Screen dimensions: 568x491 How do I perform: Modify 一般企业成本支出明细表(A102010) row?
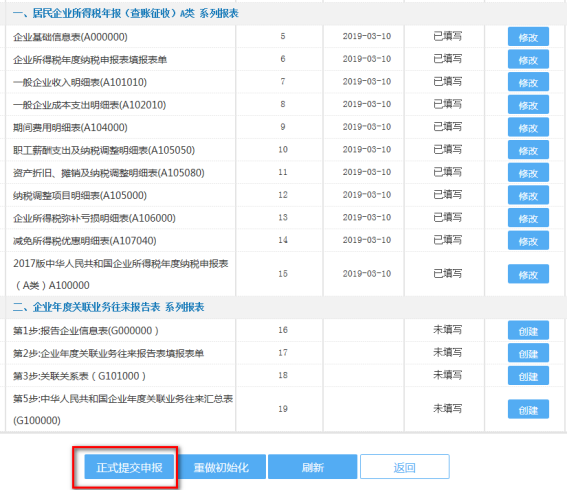528,105
